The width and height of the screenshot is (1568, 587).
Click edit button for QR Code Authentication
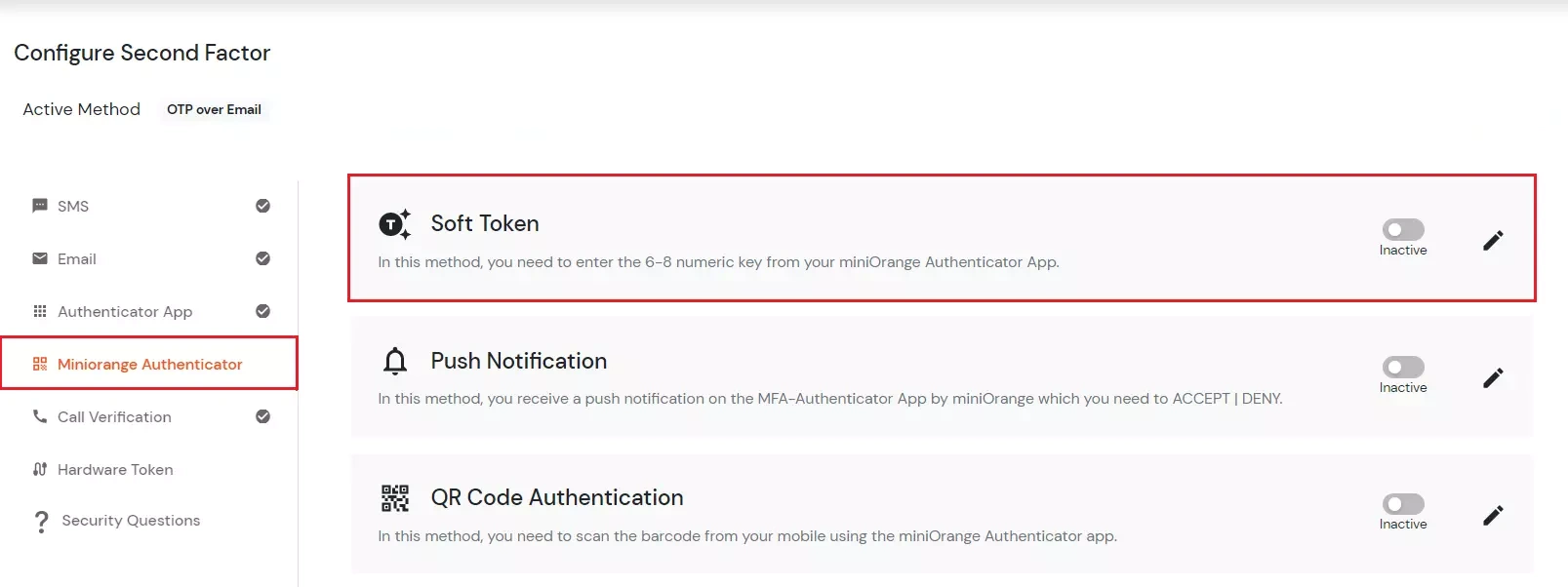1493,515
